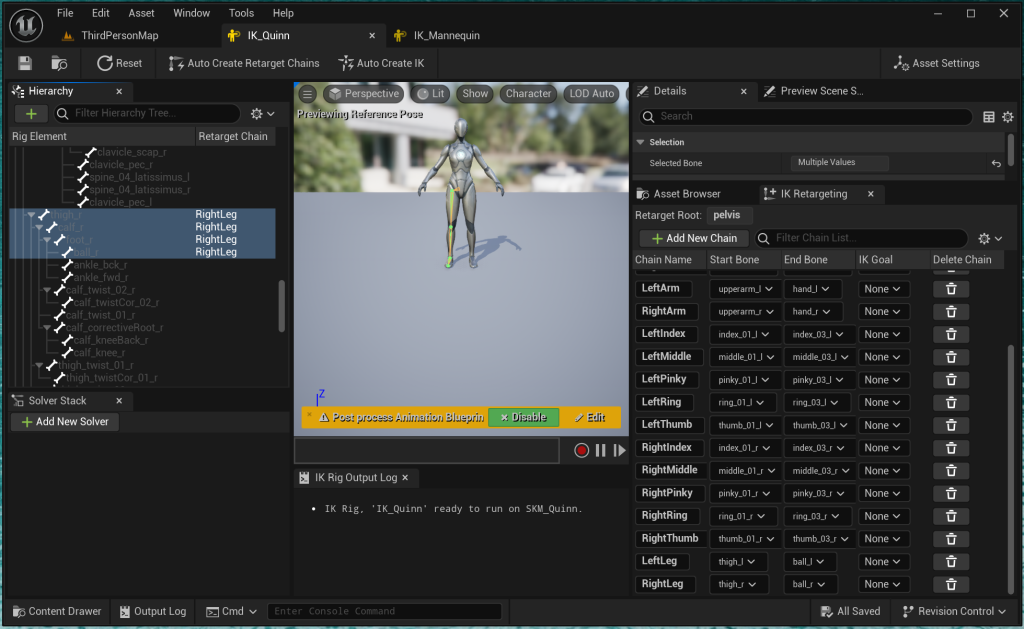Delete the RightRing chain
Viewport: 1024px width, 629px height.
click(x=951, y=516)
